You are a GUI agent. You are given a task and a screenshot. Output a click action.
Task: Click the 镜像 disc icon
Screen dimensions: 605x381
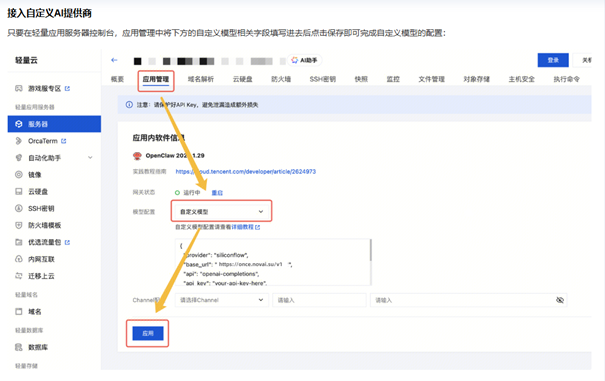point(19,174)
